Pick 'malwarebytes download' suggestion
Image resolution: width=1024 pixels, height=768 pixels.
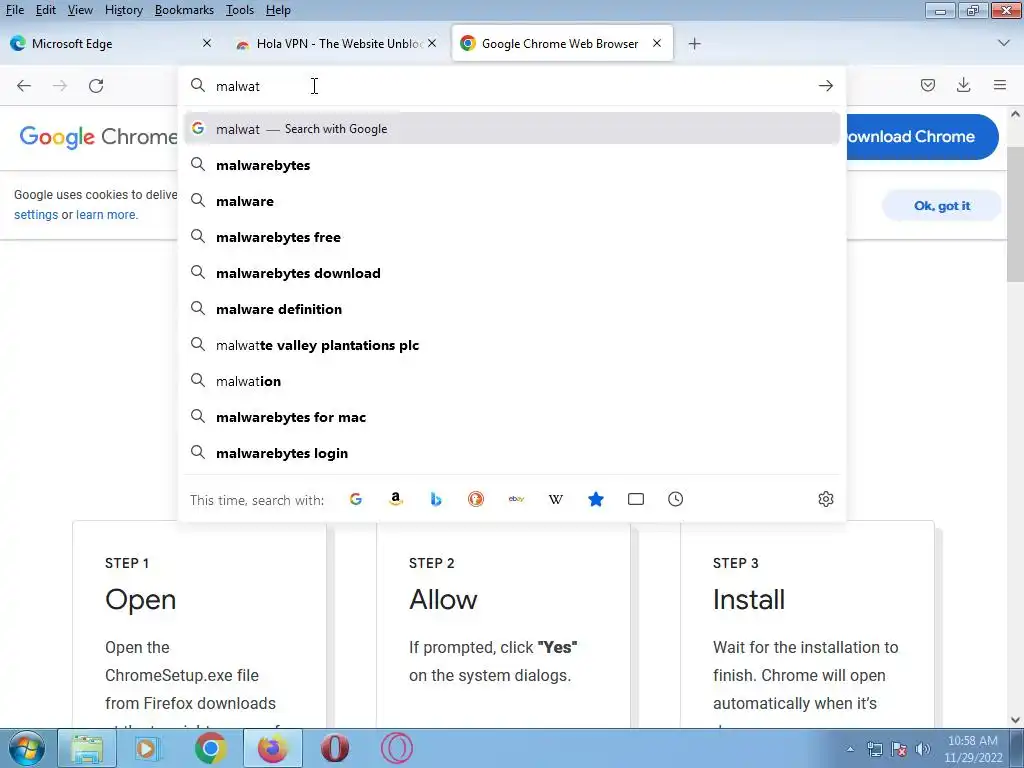click(x=512, y=273)
